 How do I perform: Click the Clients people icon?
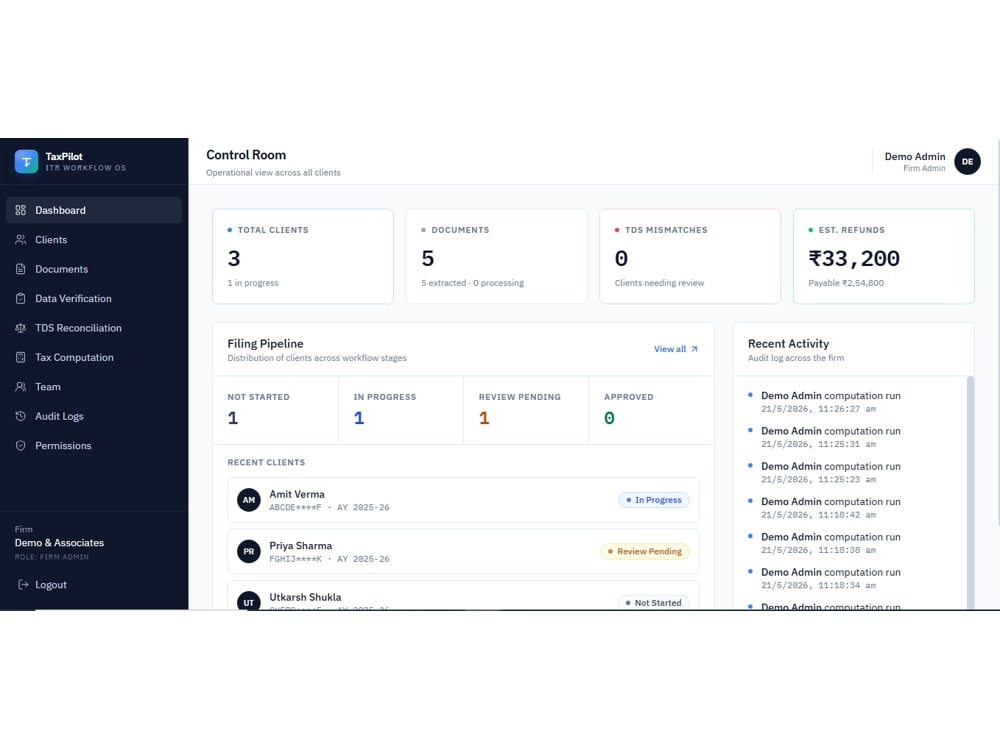point(20,239)
